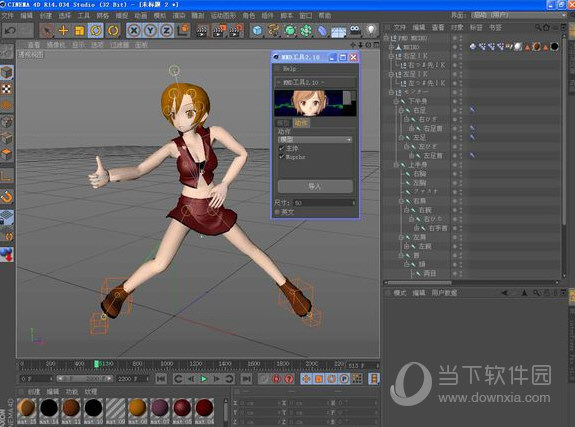Image resolution: width=575 pixels, height=427 pixels.
Task: Toggle Y axis lock
Action: coord(150,30)
